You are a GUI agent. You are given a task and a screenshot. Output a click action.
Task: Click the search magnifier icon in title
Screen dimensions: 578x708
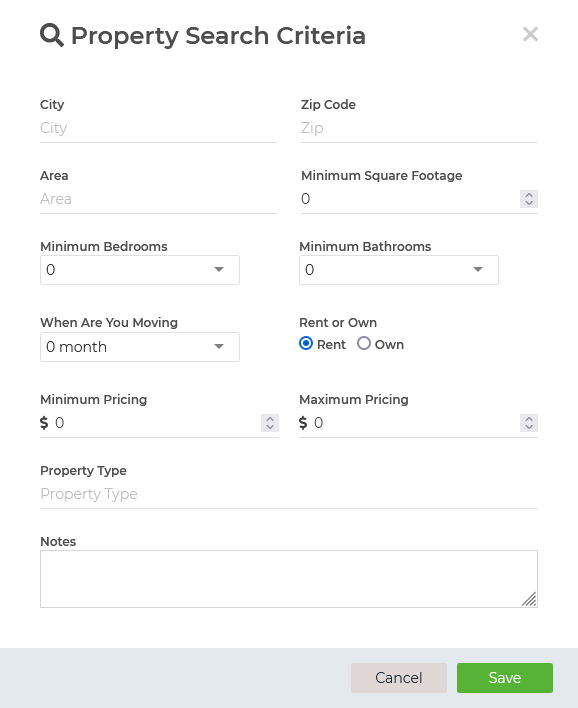tap(52, 35)
